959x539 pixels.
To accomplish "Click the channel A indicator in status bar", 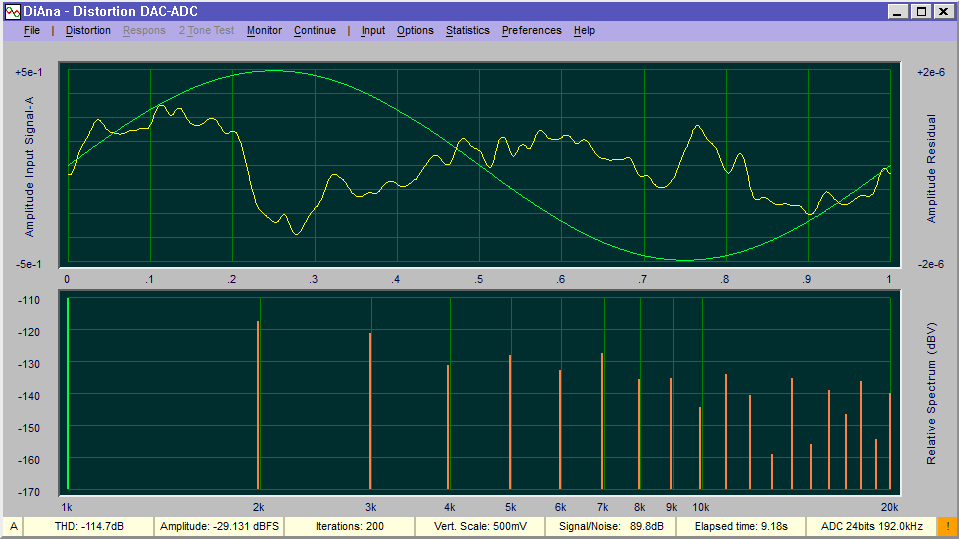I will click(13, 526).
